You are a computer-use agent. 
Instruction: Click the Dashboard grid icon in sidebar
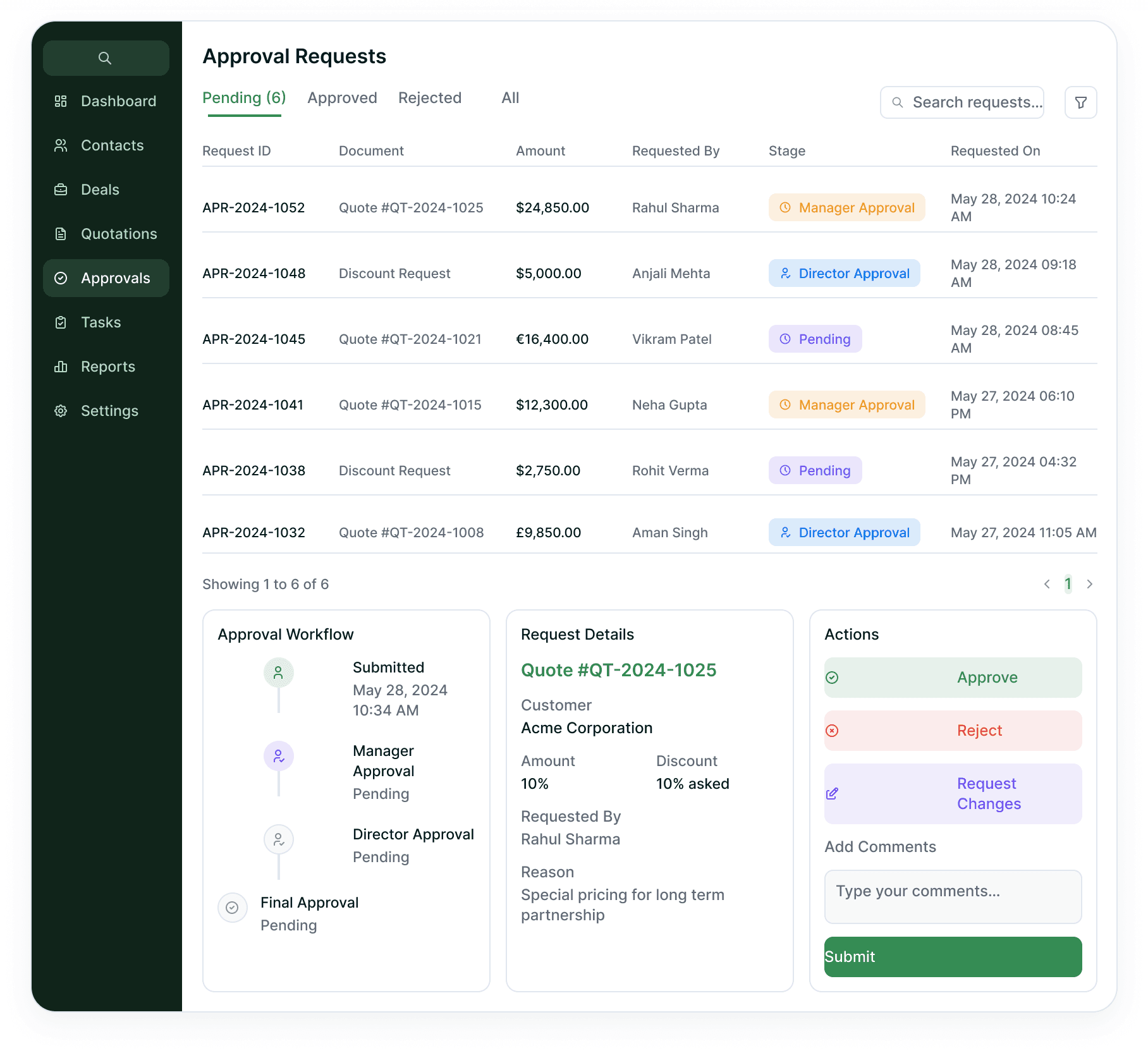pos(61,101)
